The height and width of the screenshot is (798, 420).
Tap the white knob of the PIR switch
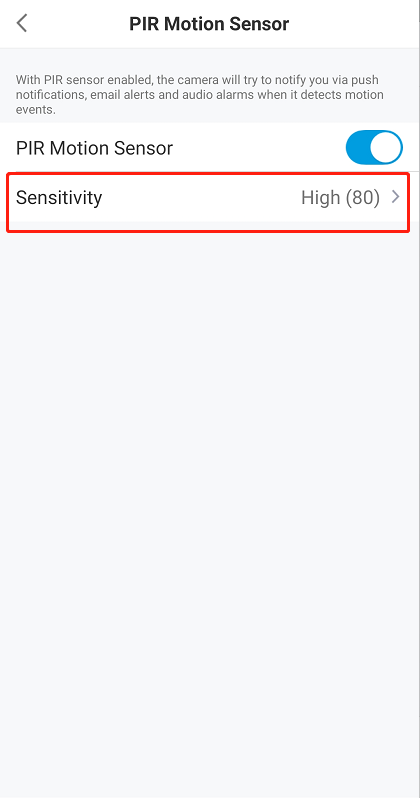(x=386, y=148)
